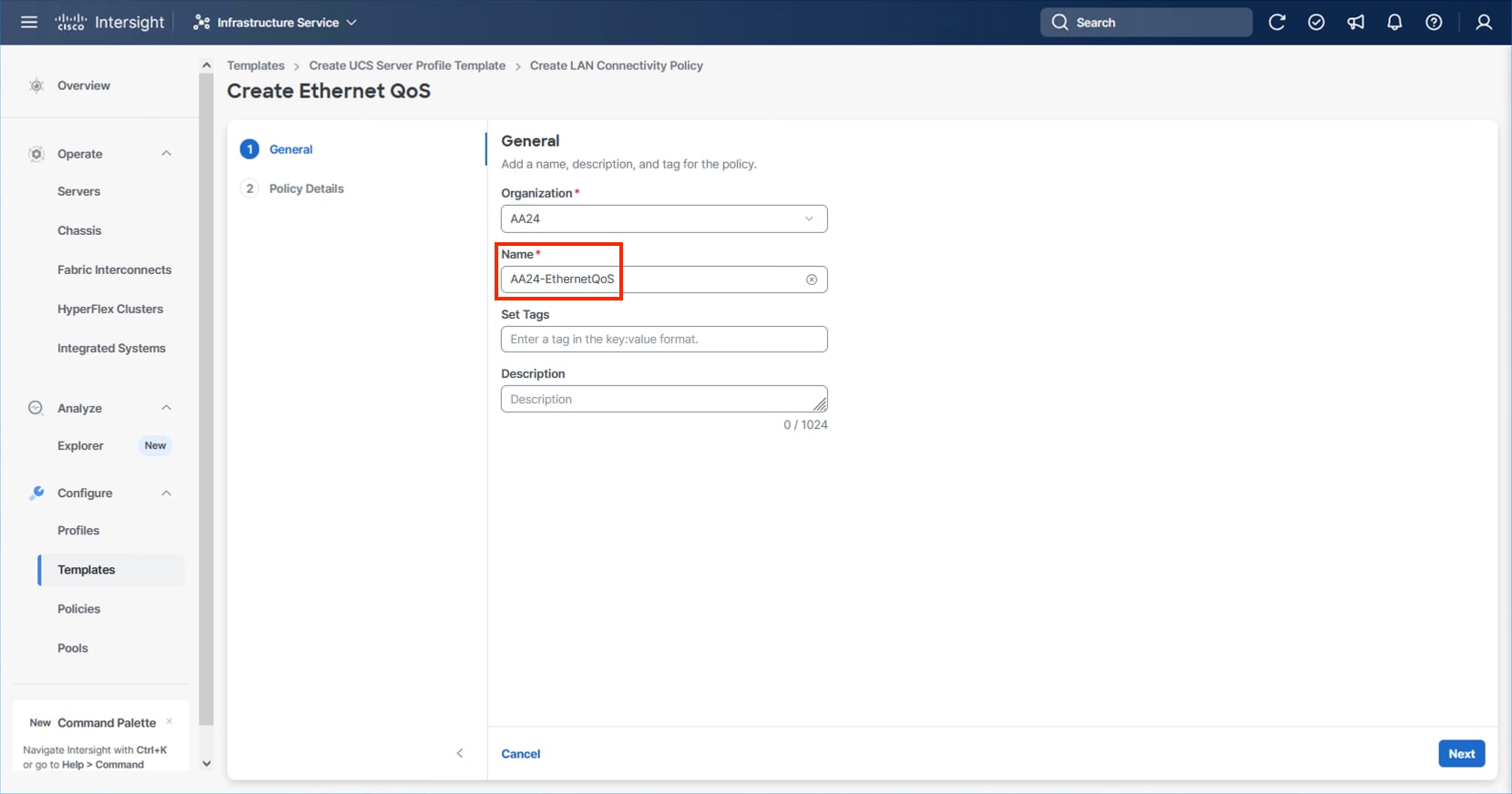Collapse the Analyze section chevron
The height and width of the screenshot is (794, 1512).
pyautogui.click(x=166, y=408)
